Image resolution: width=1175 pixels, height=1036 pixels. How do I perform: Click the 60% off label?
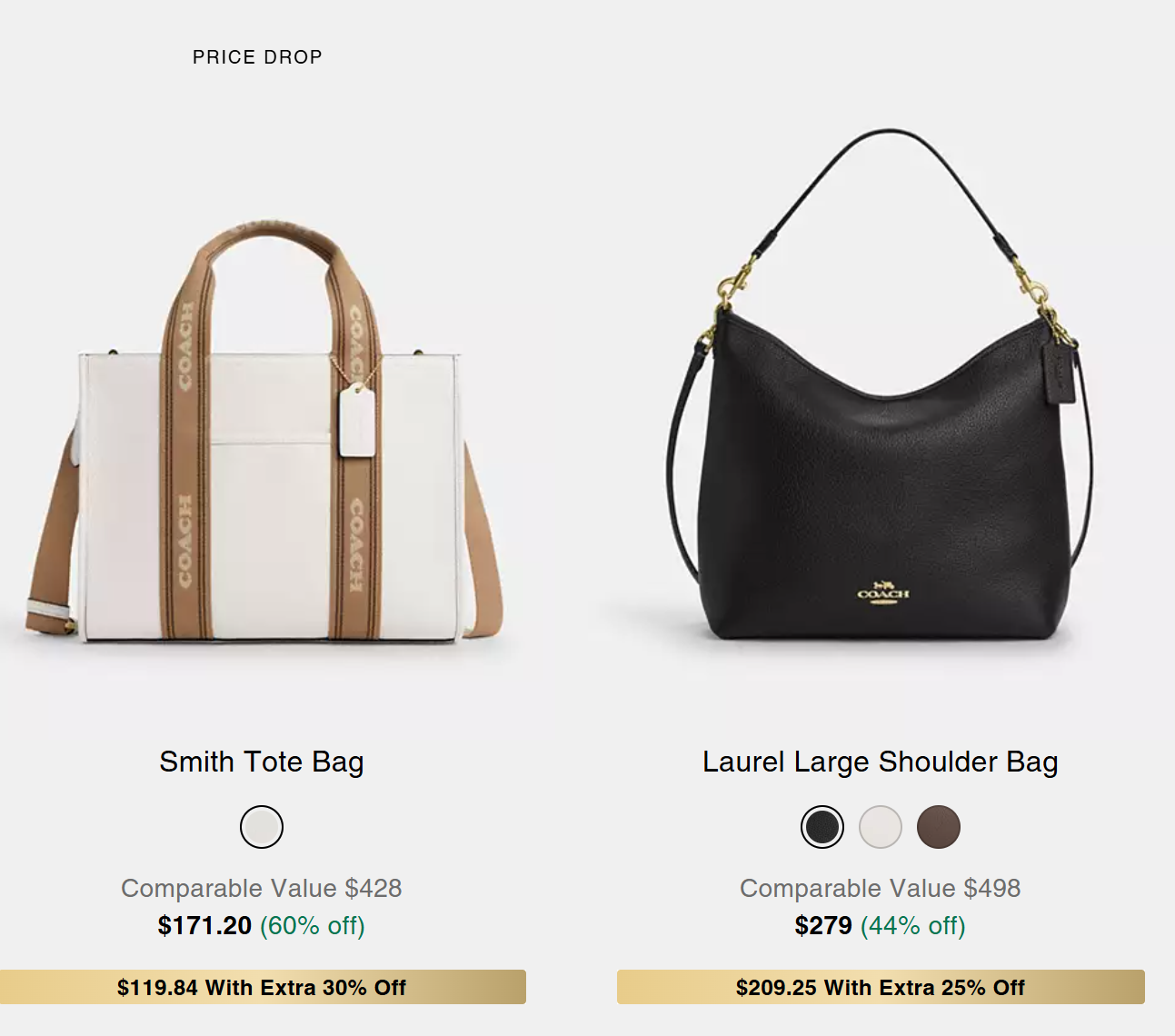pos(313,925)
